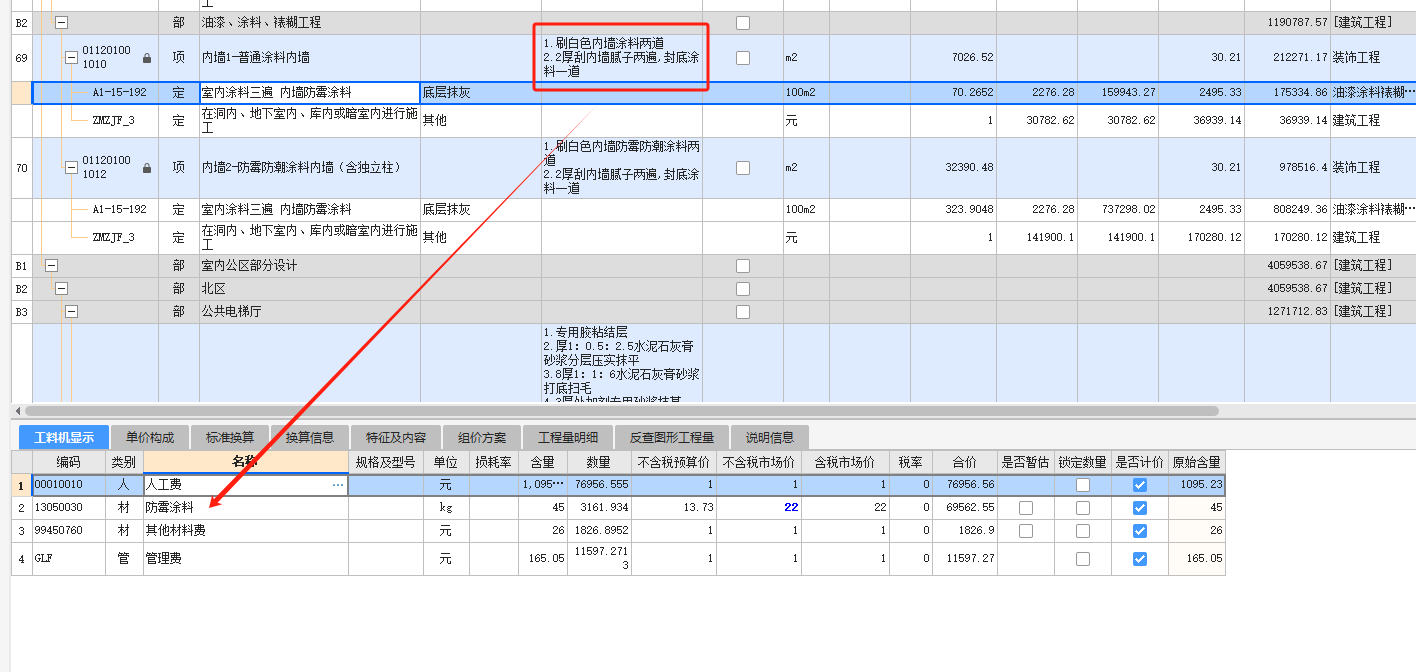Check 锁定数量 for 防霉涂料 row
This screenshot has height=672, width=1416.
(1082, 508)
